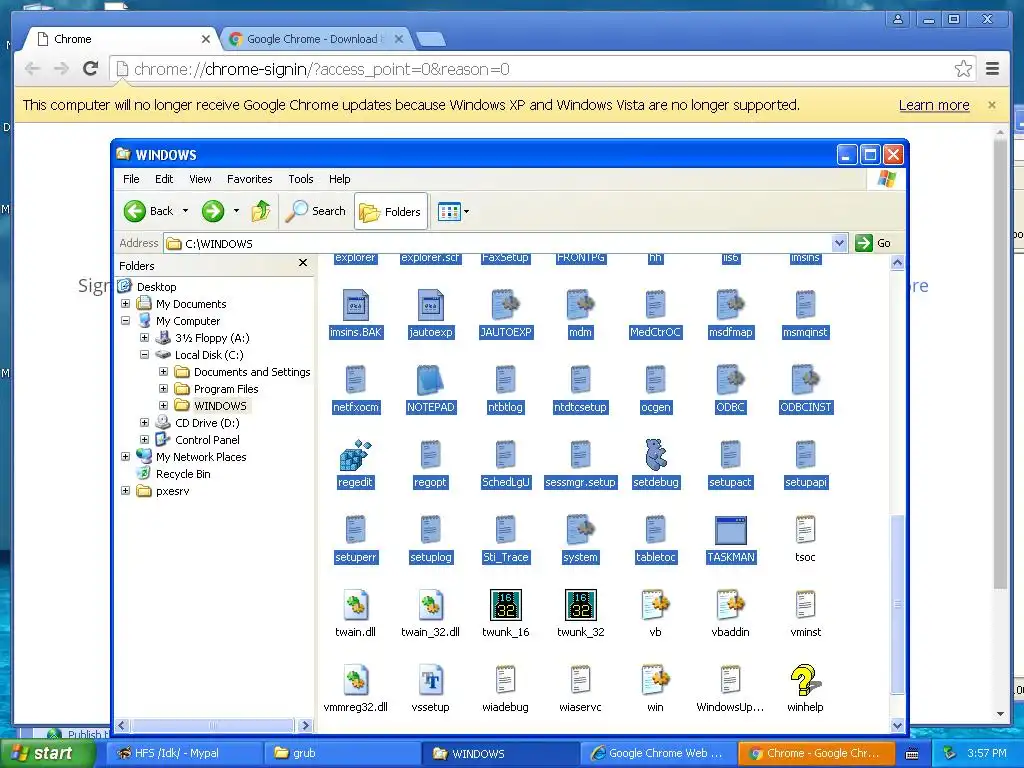Select the vbaddin file icon
This screenshot has width=1024, height=768.
(x=730, y=605)
